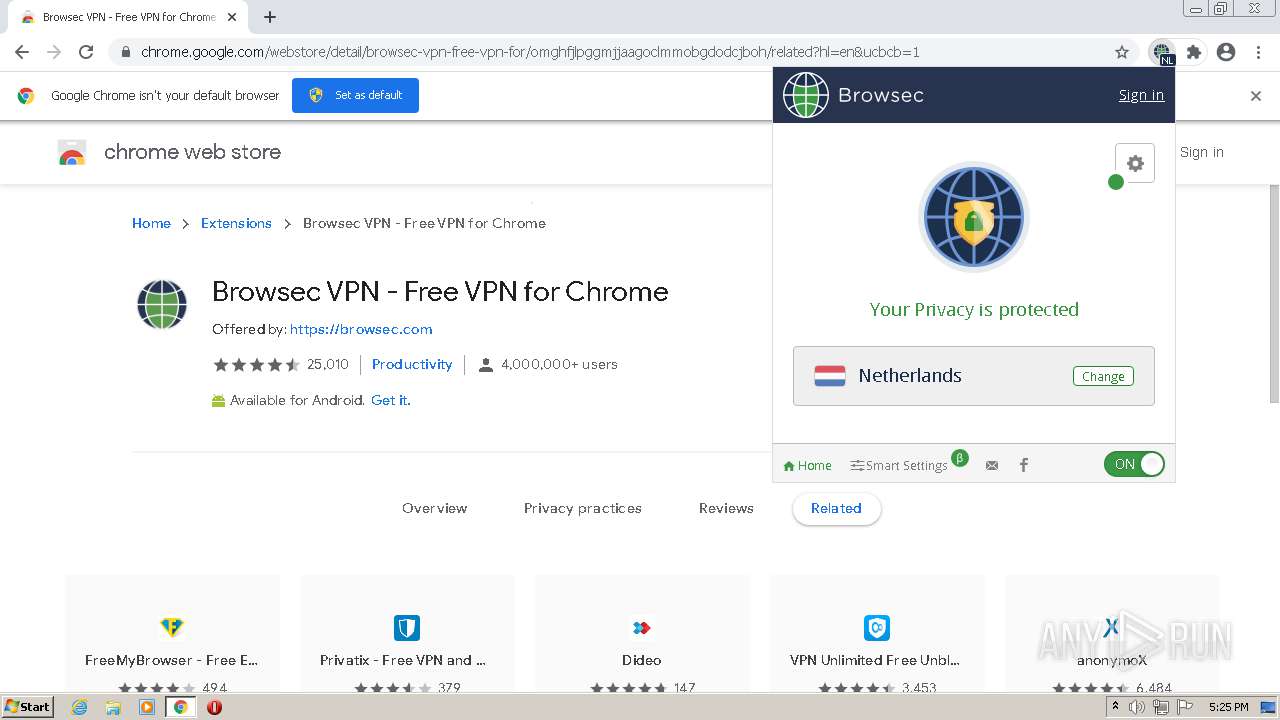Click Get it Android link
The width and height of the screenshot is (1280, 720).
[391, 400]
